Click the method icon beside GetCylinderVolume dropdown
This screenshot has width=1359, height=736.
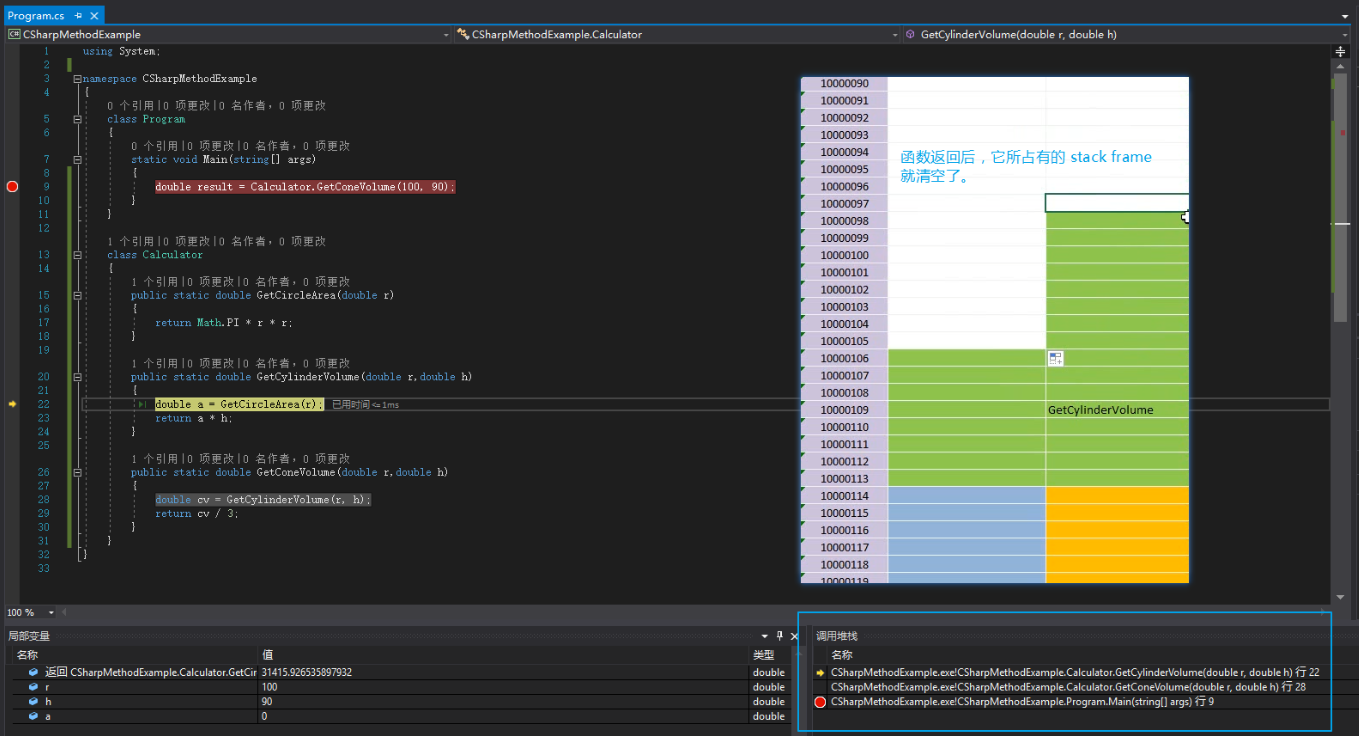(911, 34)
